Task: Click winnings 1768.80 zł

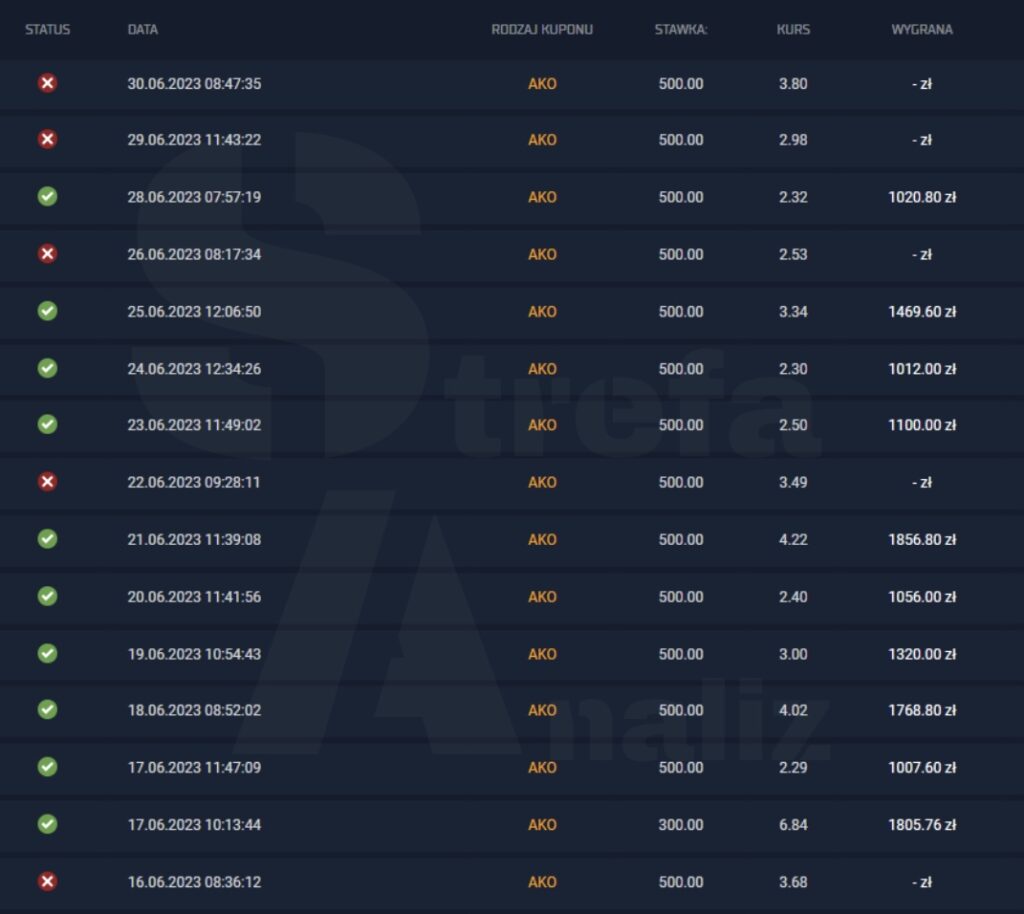Action: (921, 710)
